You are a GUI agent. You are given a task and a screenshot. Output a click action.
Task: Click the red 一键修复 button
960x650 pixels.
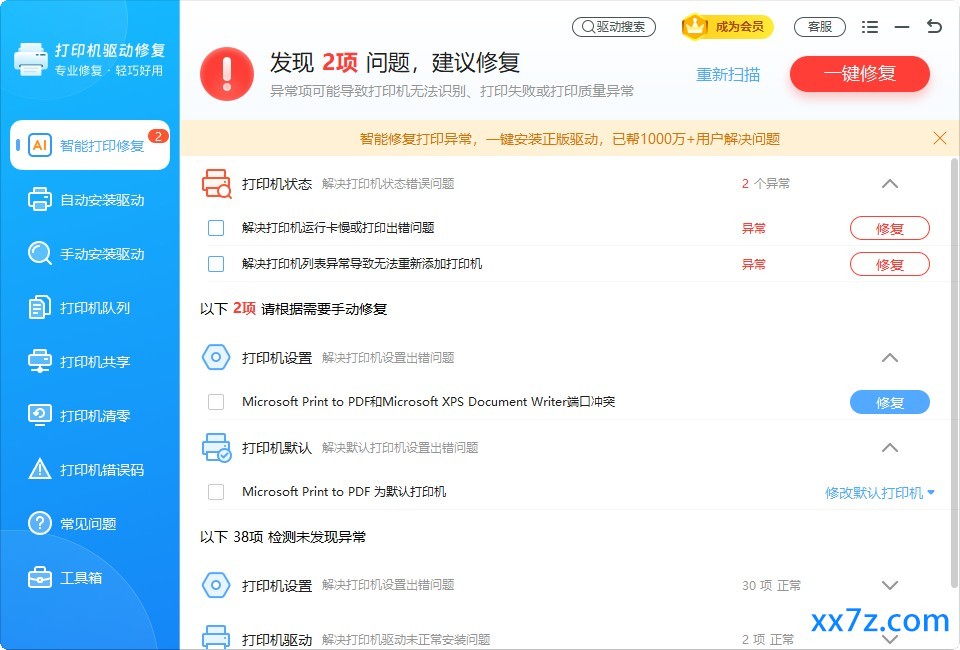[860, 74]
